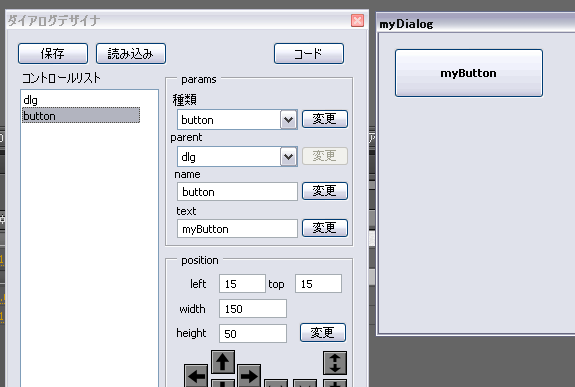Click the コントロールリスト label
Image resolution: width=575 pixels, height=387 pixels.
tap(61, 78)
